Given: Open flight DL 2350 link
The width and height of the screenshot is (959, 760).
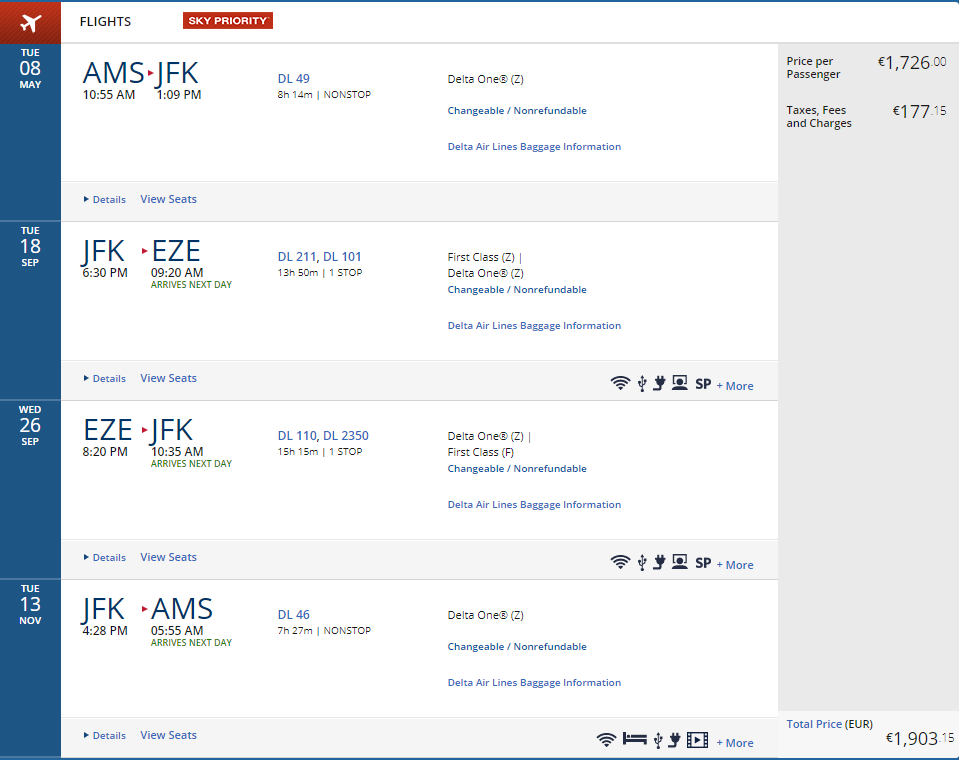Looking at the screenshot, I should click(x=346, y=436).
